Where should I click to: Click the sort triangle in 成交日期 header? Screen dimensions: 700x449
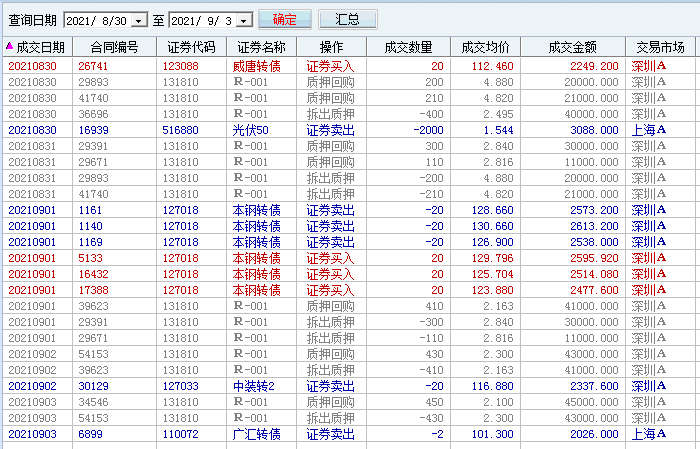pyautogui.click(x=9, y=46)
